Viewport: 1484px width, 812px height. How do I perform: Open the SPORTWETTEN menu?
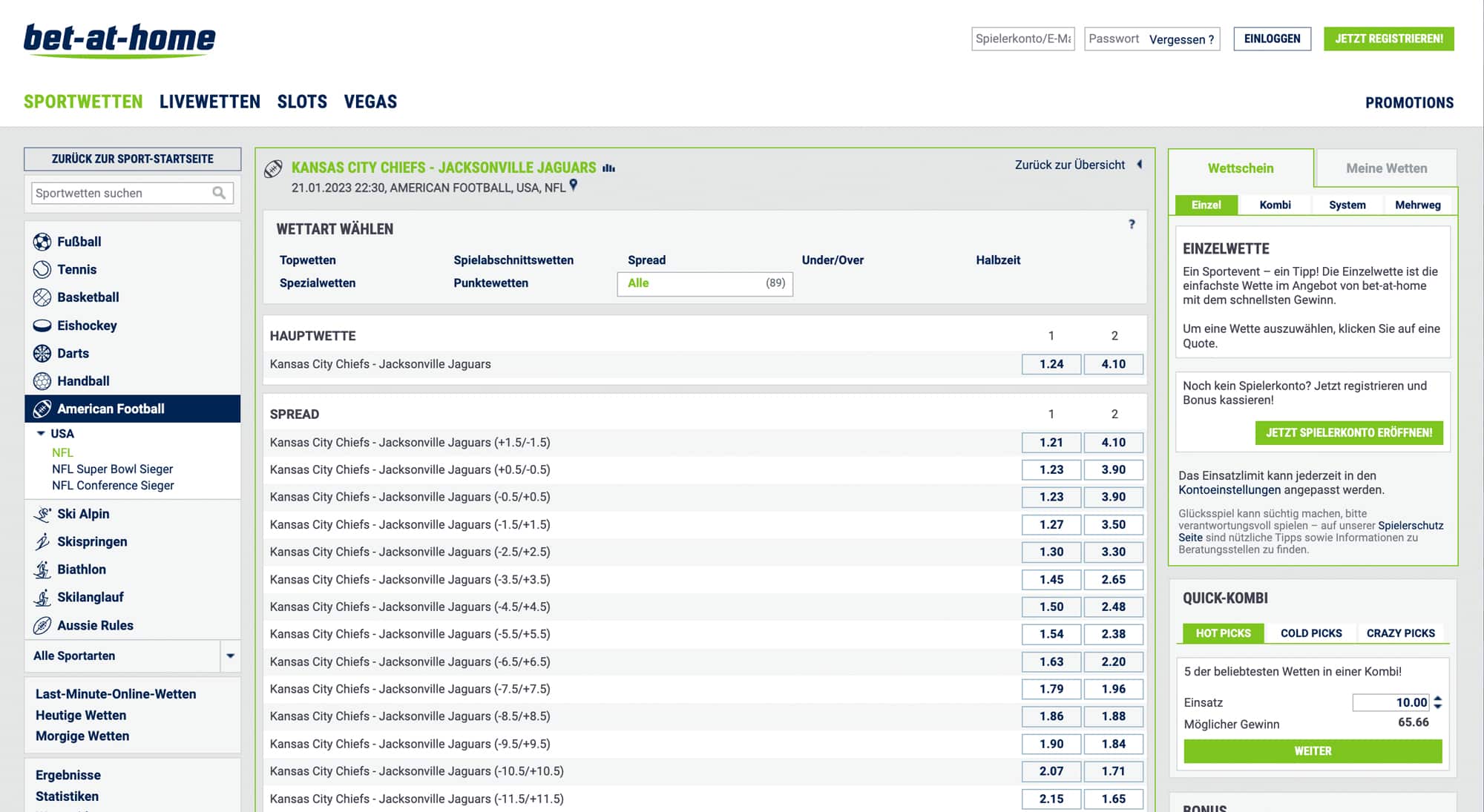tap(83, 102)
